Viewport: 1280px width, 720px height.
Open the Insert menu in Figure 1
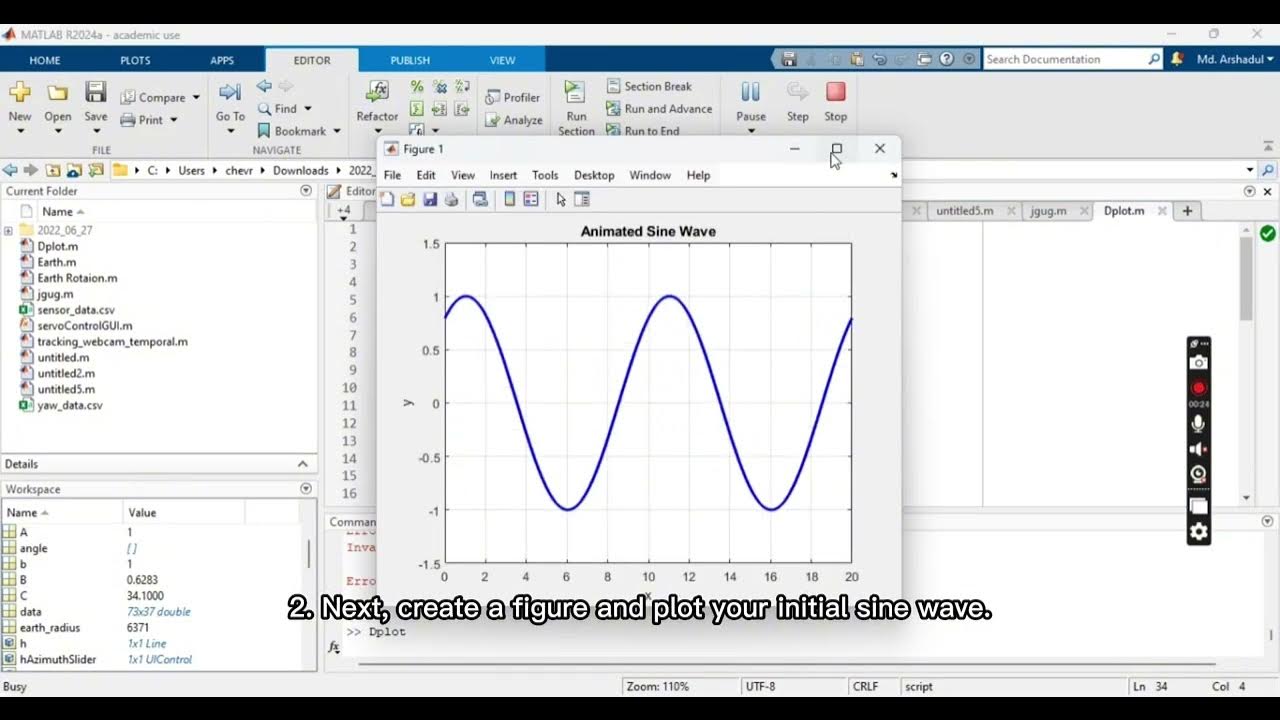click(503, 175)
